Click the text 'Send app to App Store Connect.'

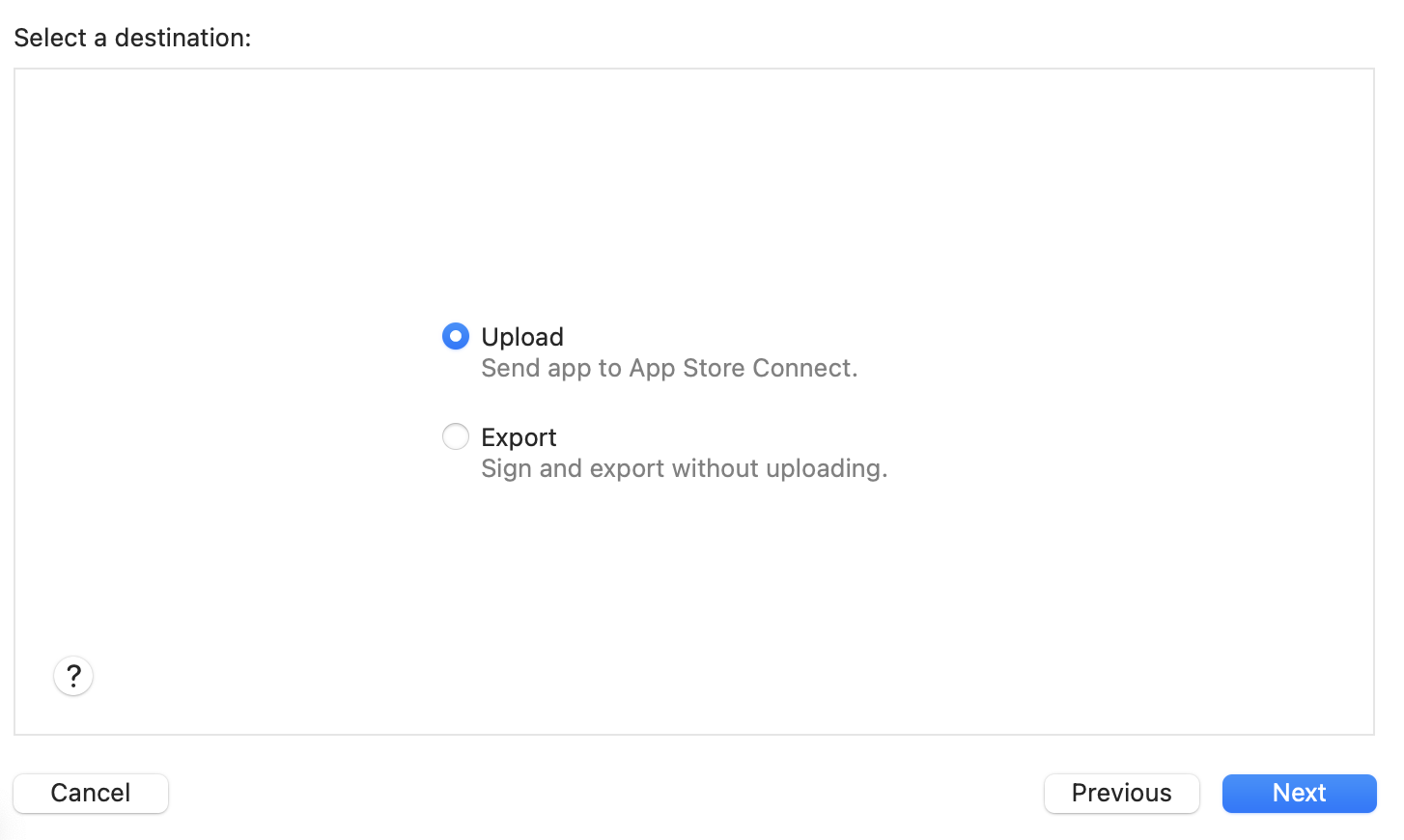(x=669, y=368)
